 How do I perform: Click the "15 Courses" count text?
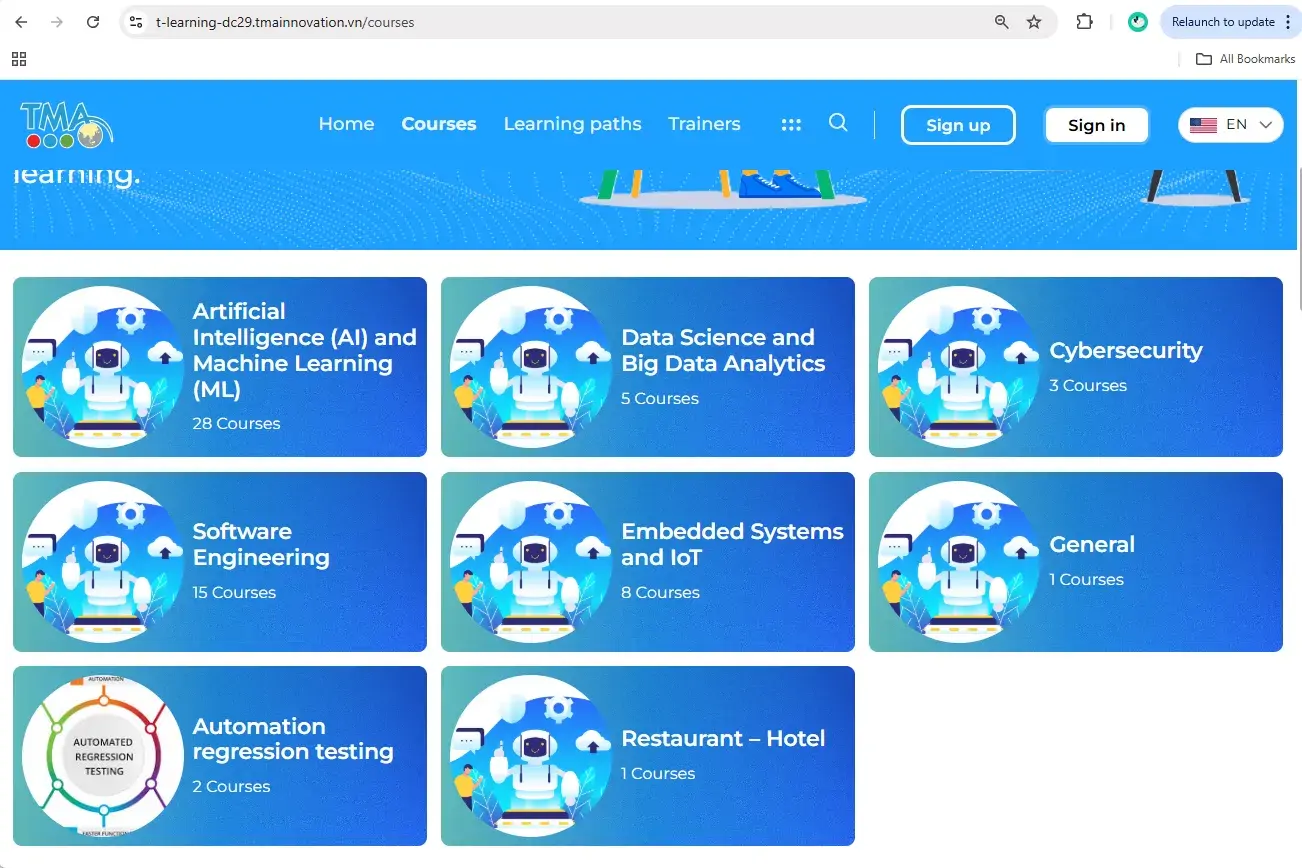(234, 592)
